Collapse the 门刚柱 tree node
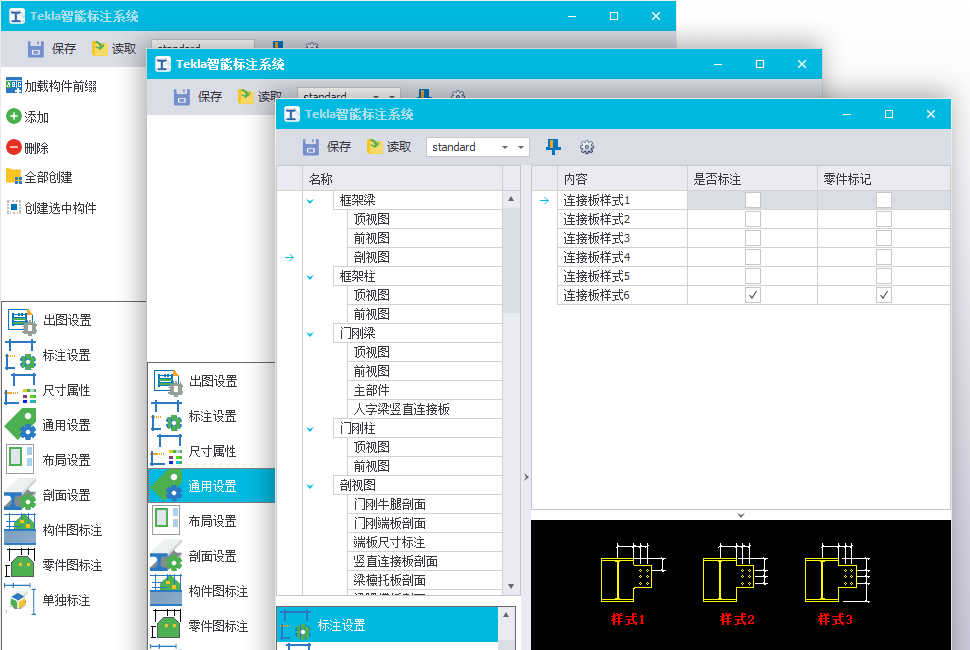The width and height of the screenshot is (970, 650). tap(310, 429)
